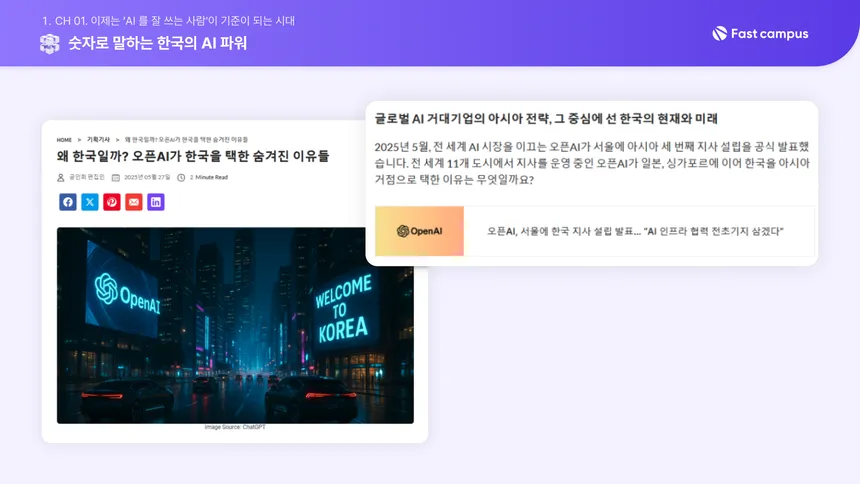Click the night city WELCOME TO KOREA image
The height and width of the screenshot is (484, 860).
235,325
